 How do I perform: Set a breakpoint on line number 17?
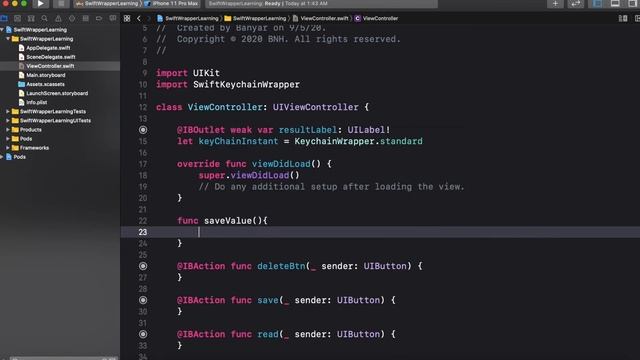[143, 164]
